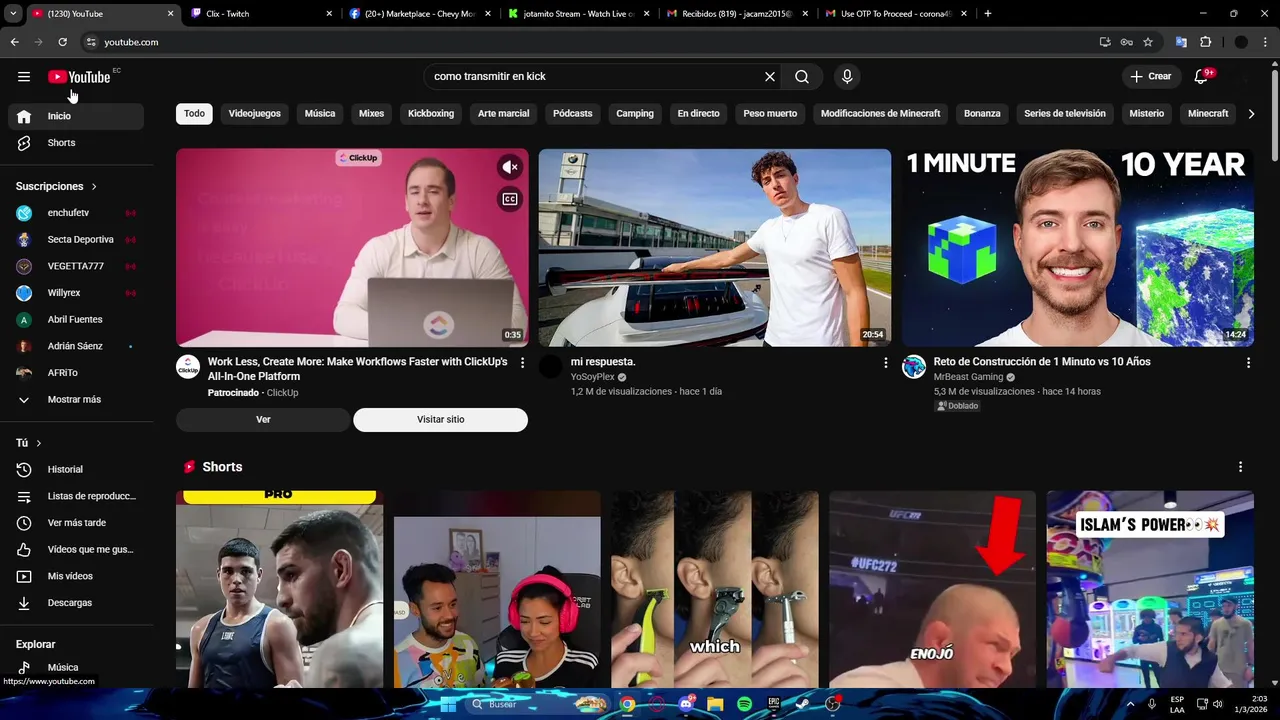
Task: Reload the page
Action: (x=62, y=42)
